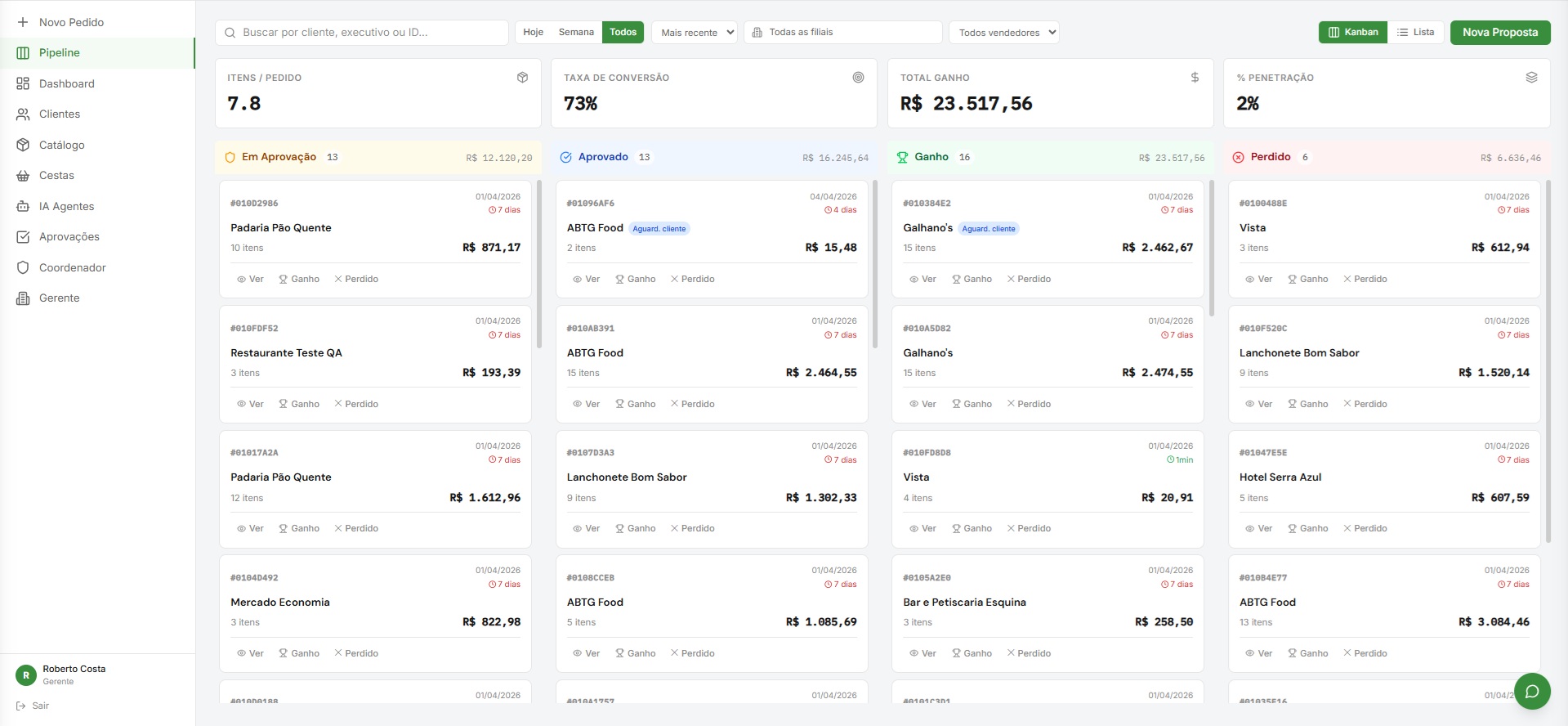Click the Aprovado column check icon
The height and width of the screenshot is (726, 1568).
point(565,157)
